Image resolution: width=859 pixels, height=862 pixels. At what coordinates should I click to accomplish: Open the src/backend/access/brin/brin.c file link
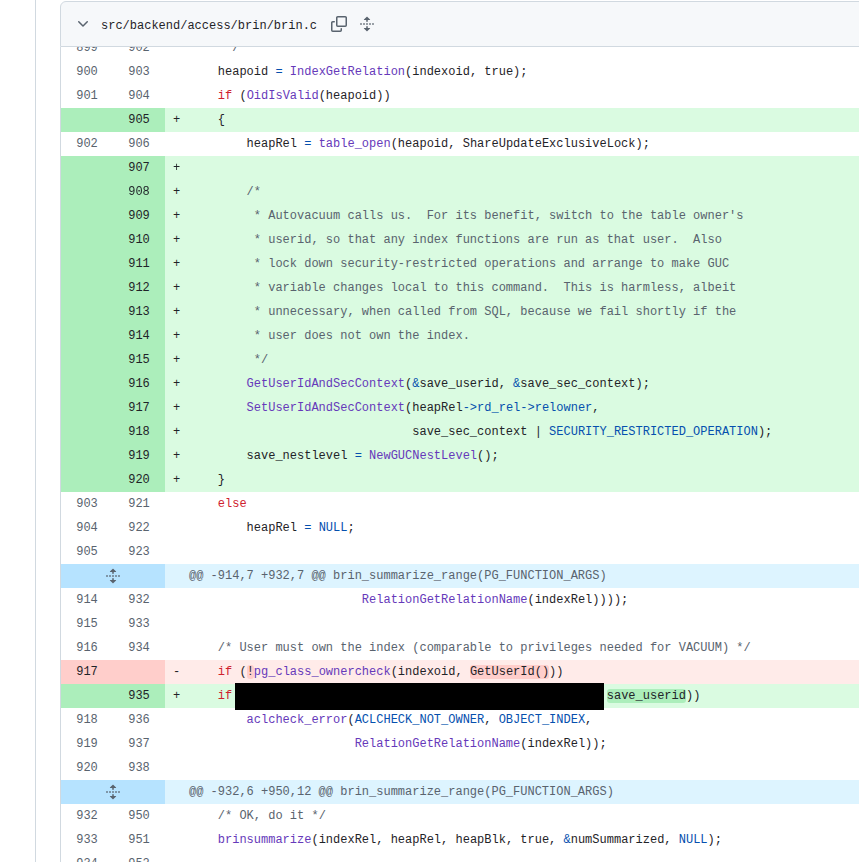pyautogui.click(x=208, y=24)
